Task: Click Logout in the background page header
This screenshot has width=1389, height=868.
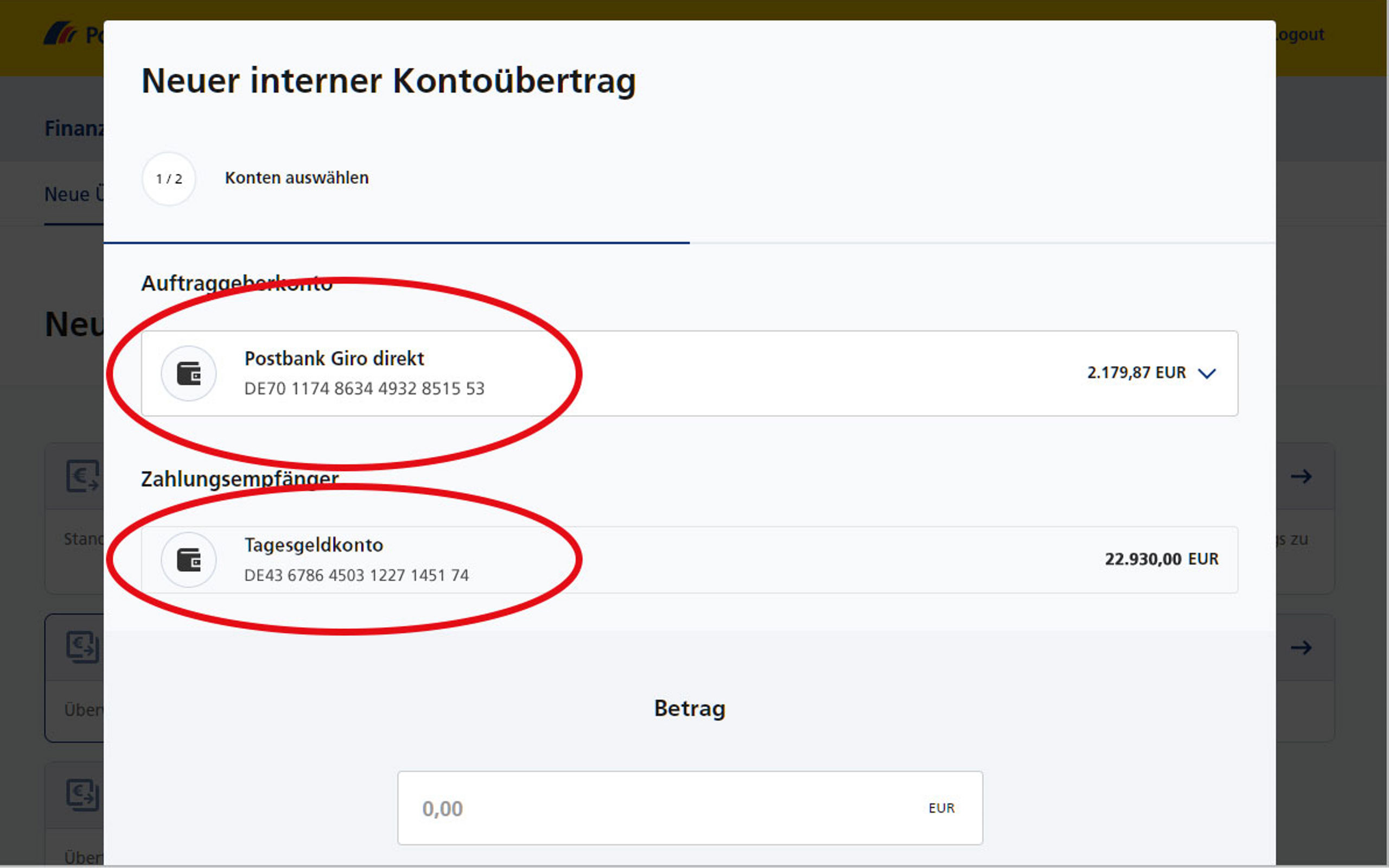Action: pyautogui.click(x=1300, y=34)
